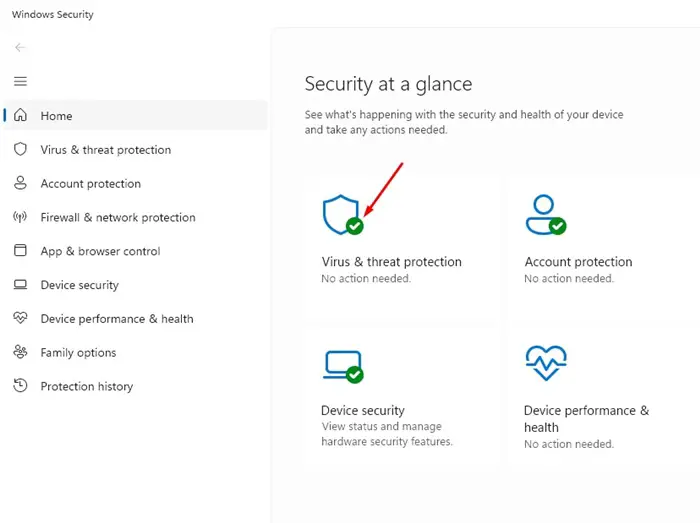This screenshot has width=700, height=523.
Task: Toggle the hamburger navigation menu
Action: coord(20,81)
